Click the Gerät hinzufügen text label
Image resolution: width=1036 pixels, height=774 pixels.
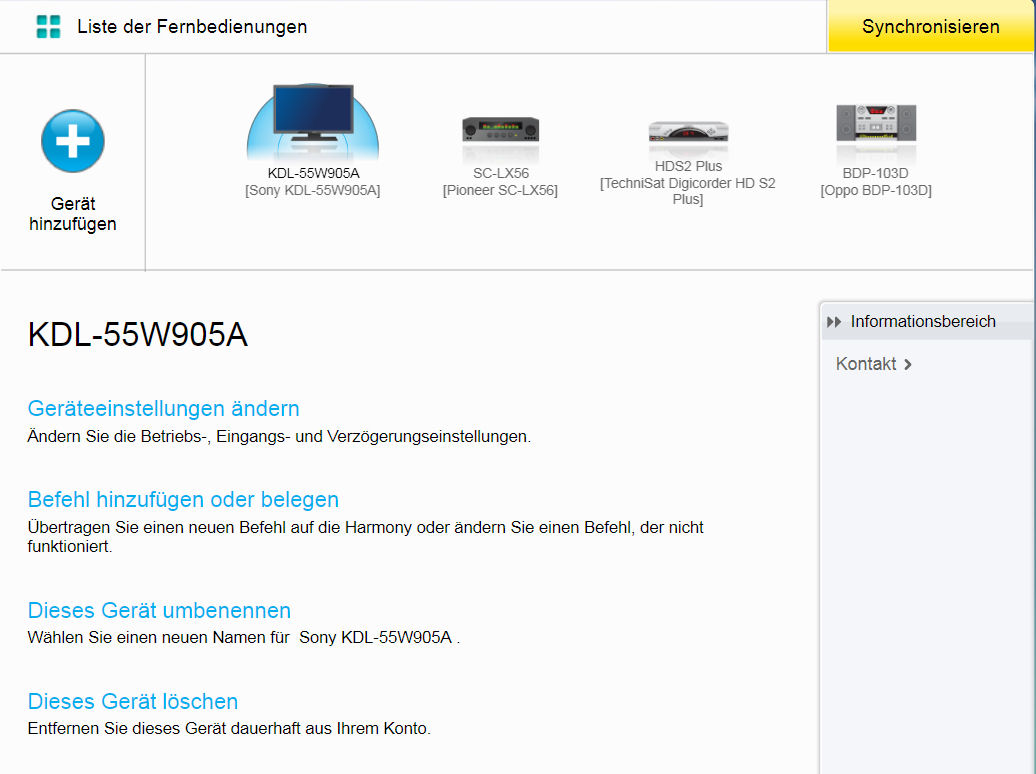[72, 214]
